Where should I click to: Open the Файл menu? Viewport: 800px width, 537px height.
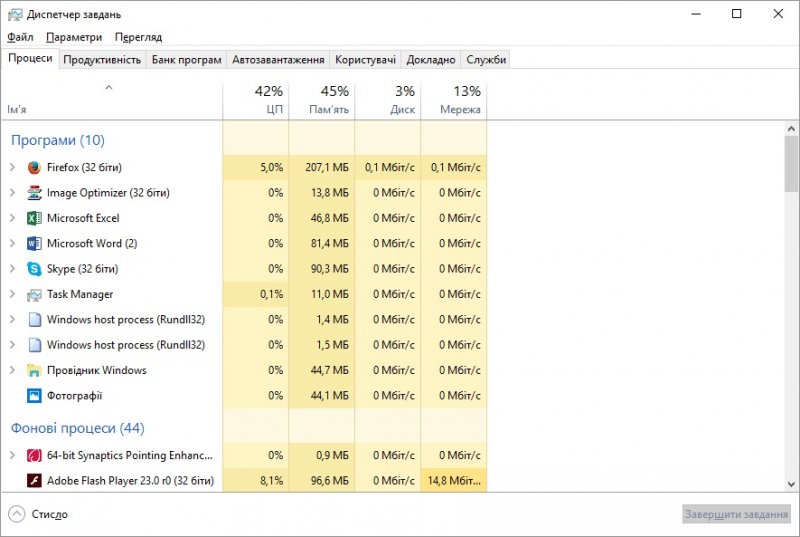[x=20, y=37]
